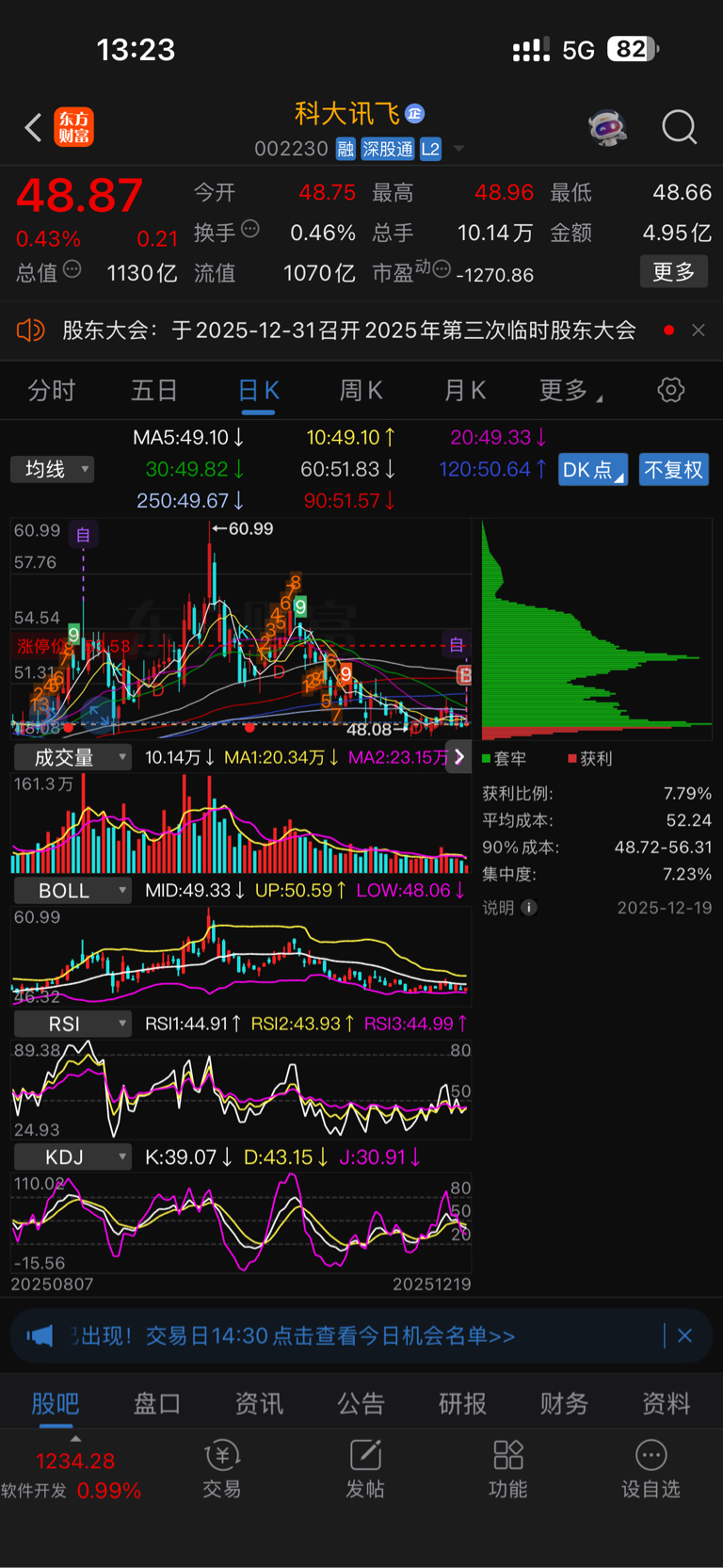Tap the 集中度 7.23% value

(687, 874)
